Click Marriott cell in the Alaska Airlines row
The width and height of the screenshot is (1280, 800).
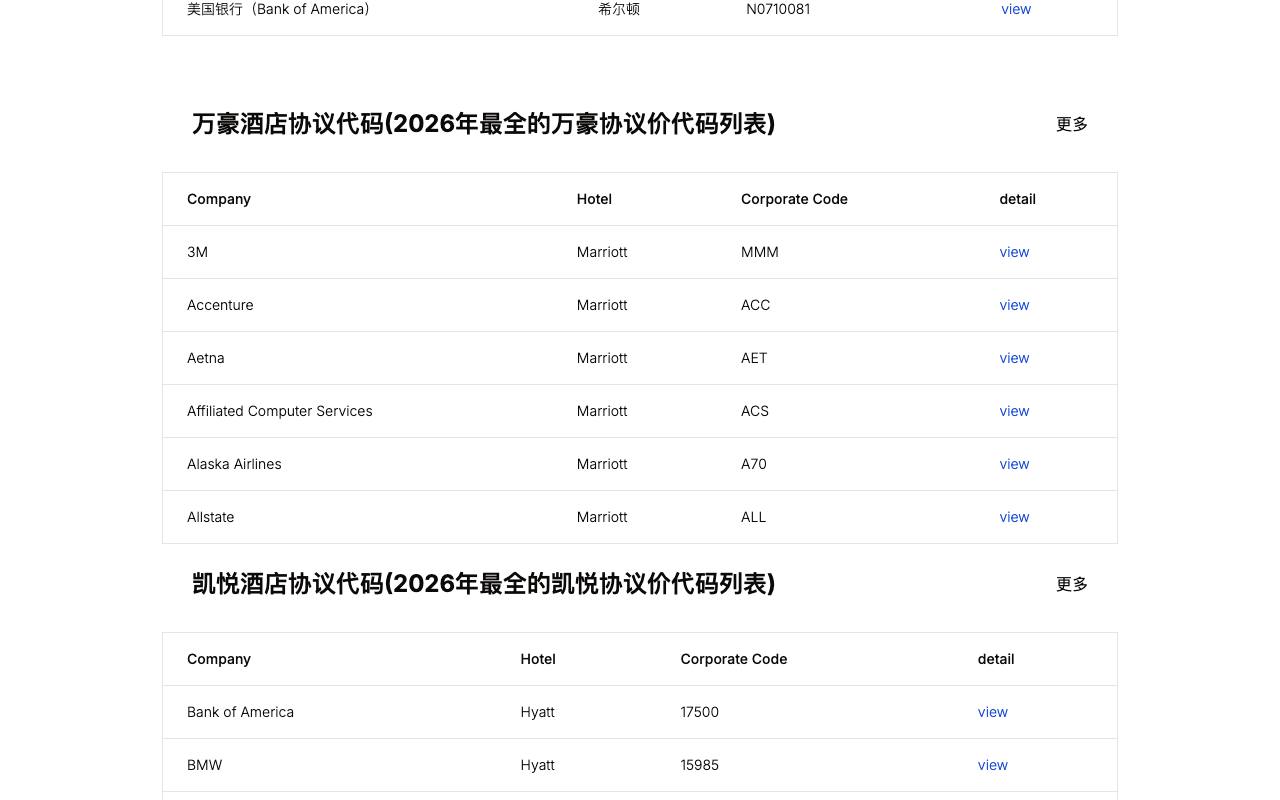click(x=602, y=464)
